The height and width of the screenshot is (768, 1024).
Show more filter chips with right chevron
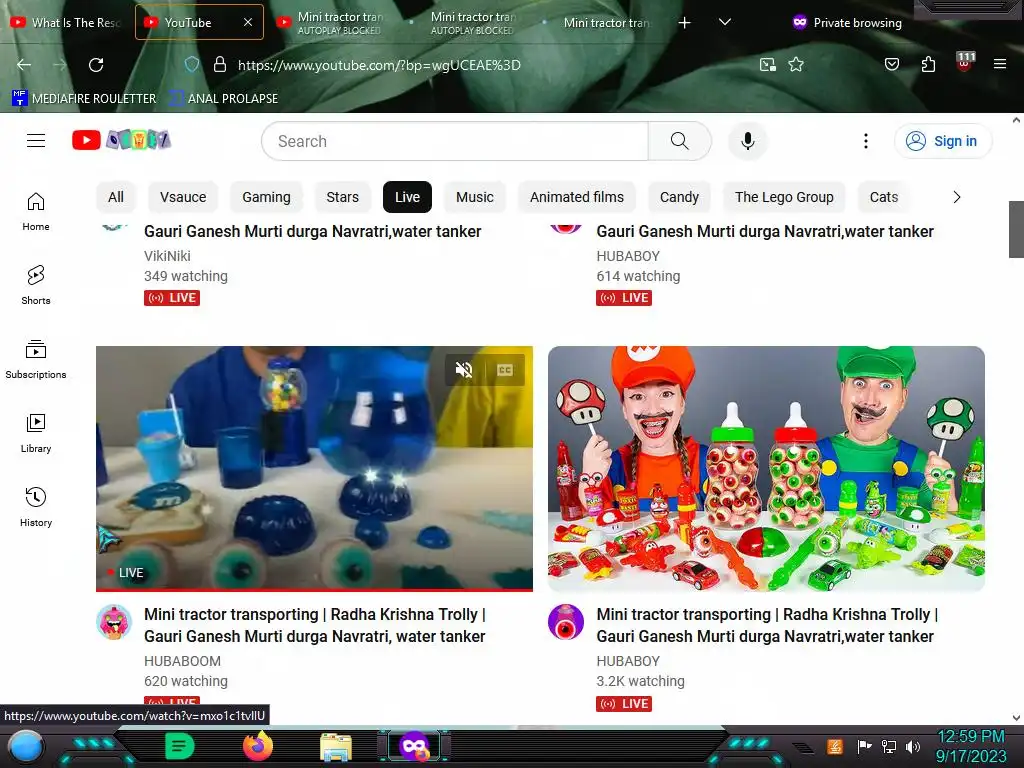957,197
